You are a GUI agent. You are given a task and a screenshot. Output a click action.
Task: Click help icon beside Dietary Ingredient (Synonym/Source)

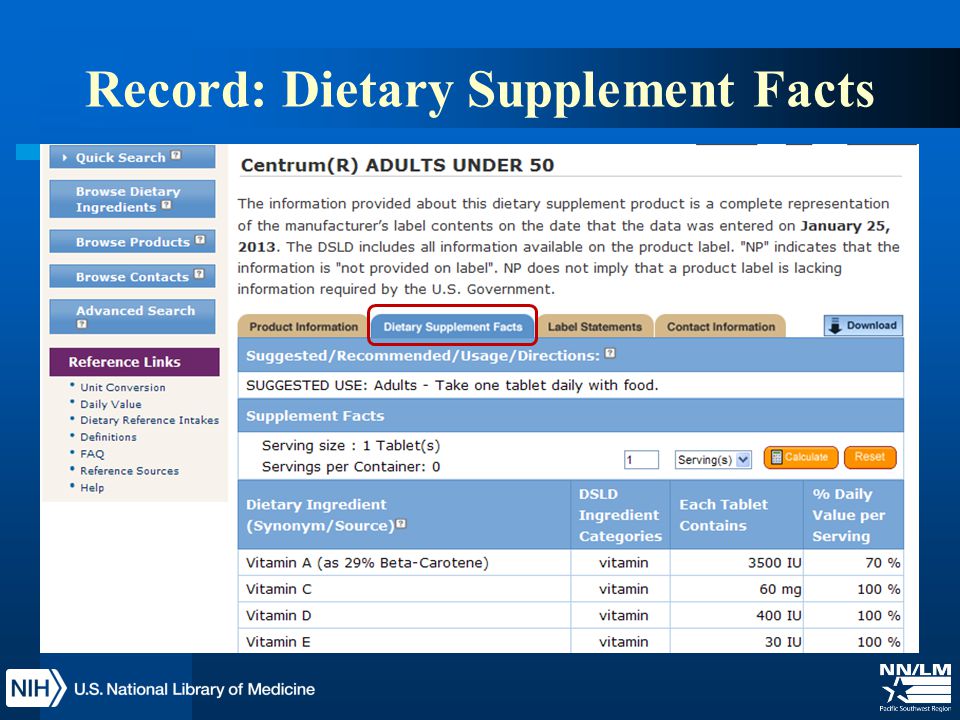401,524
